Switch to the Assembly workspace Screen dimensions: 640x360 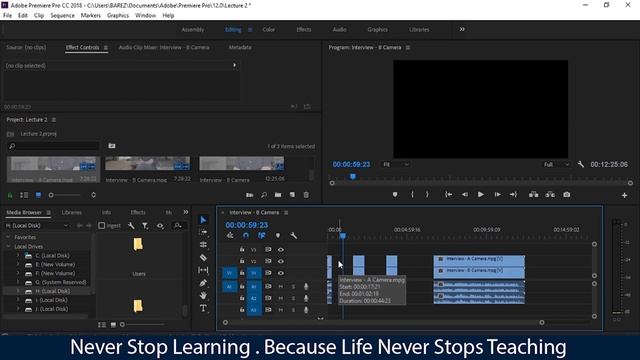tap(193, 29)
